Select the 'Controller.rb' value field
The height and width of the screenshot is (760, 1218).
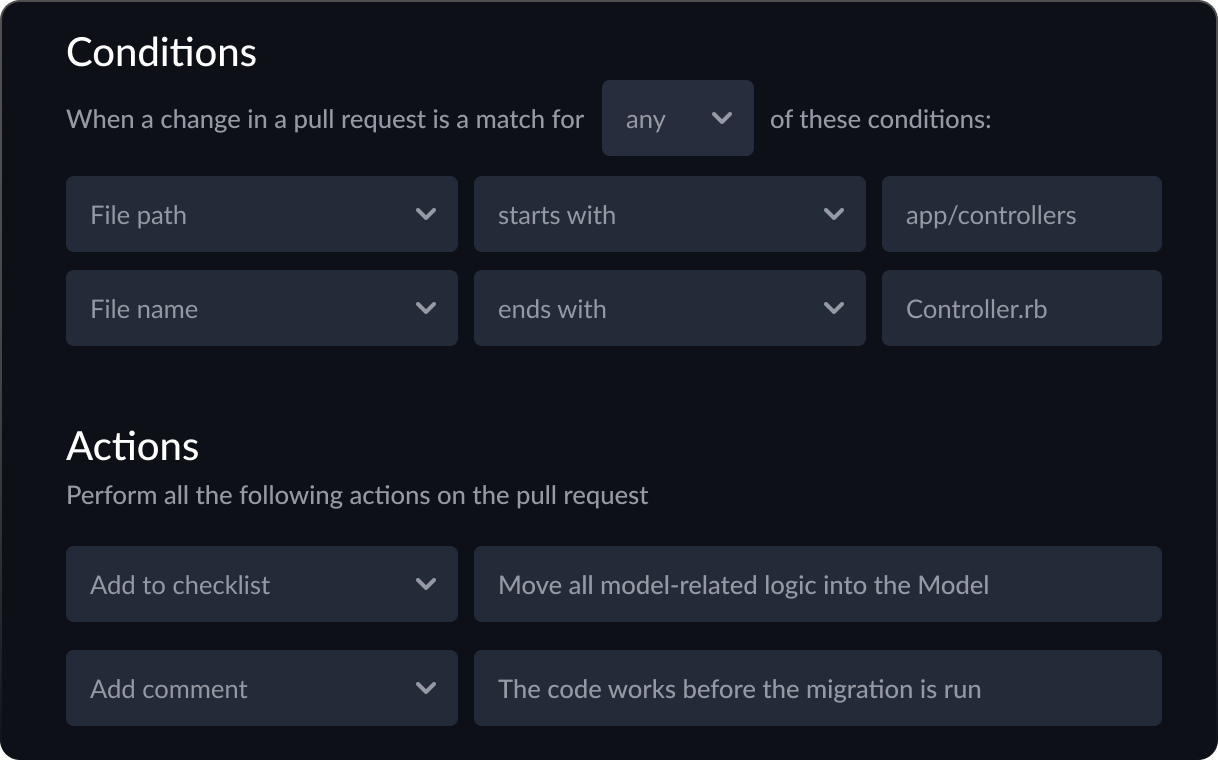[x=1020, y=308]
